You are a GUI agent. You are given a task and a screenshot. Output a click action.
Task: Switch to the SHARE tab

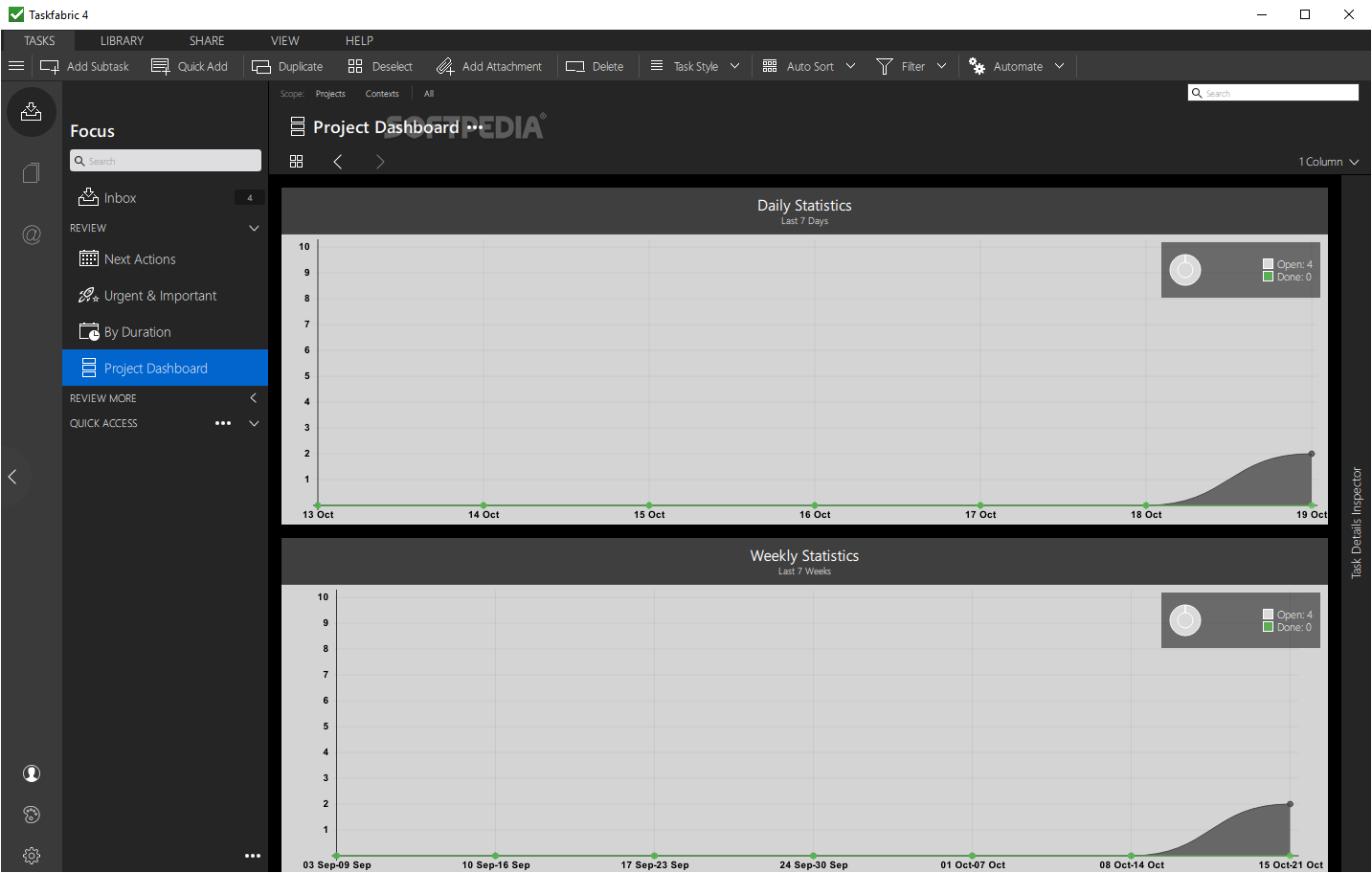(x=207, y=40)
